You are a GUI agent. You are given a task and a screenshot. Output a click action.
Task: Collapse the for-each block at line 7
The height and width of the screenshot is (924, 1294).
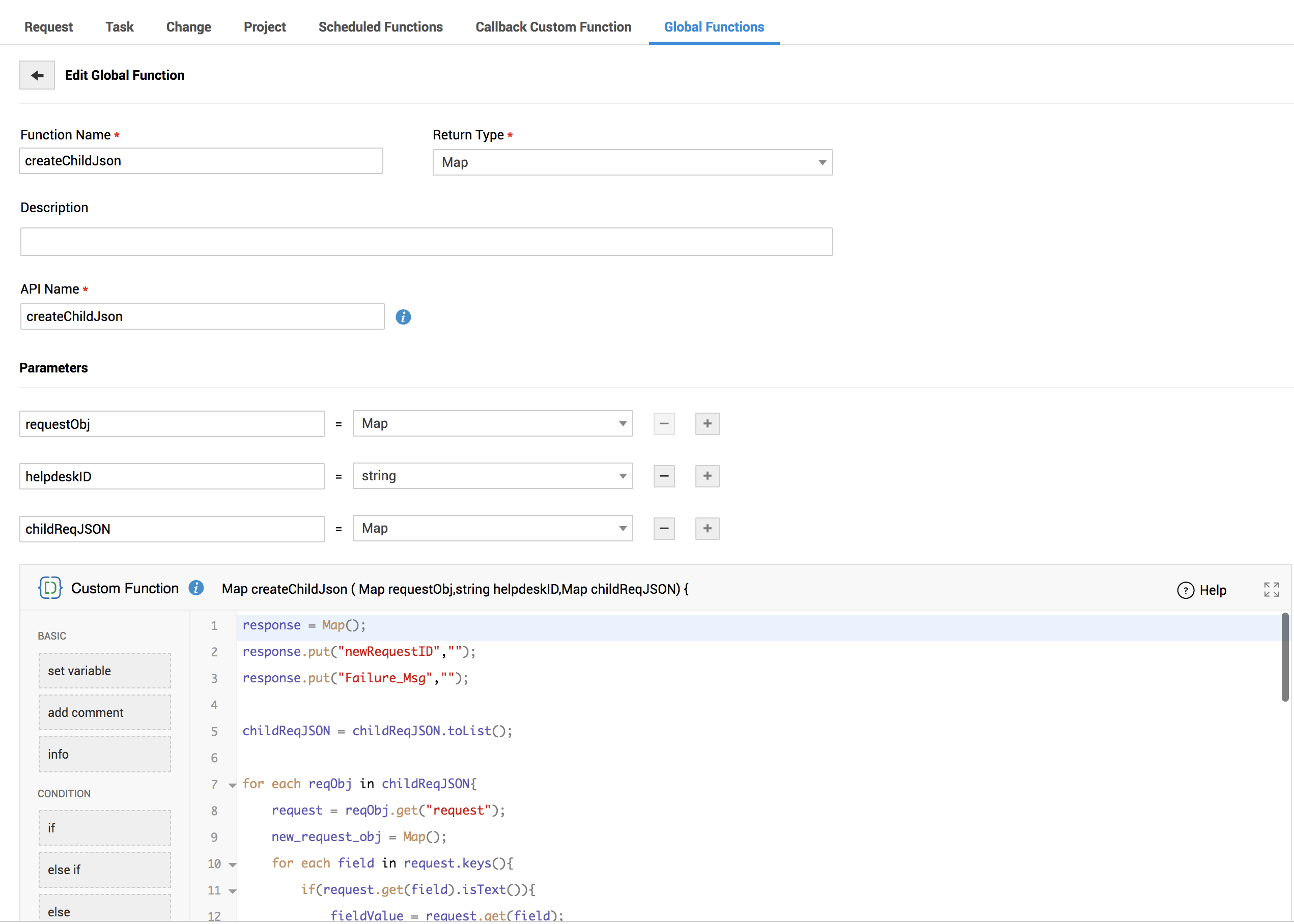[x=232, y=786]
